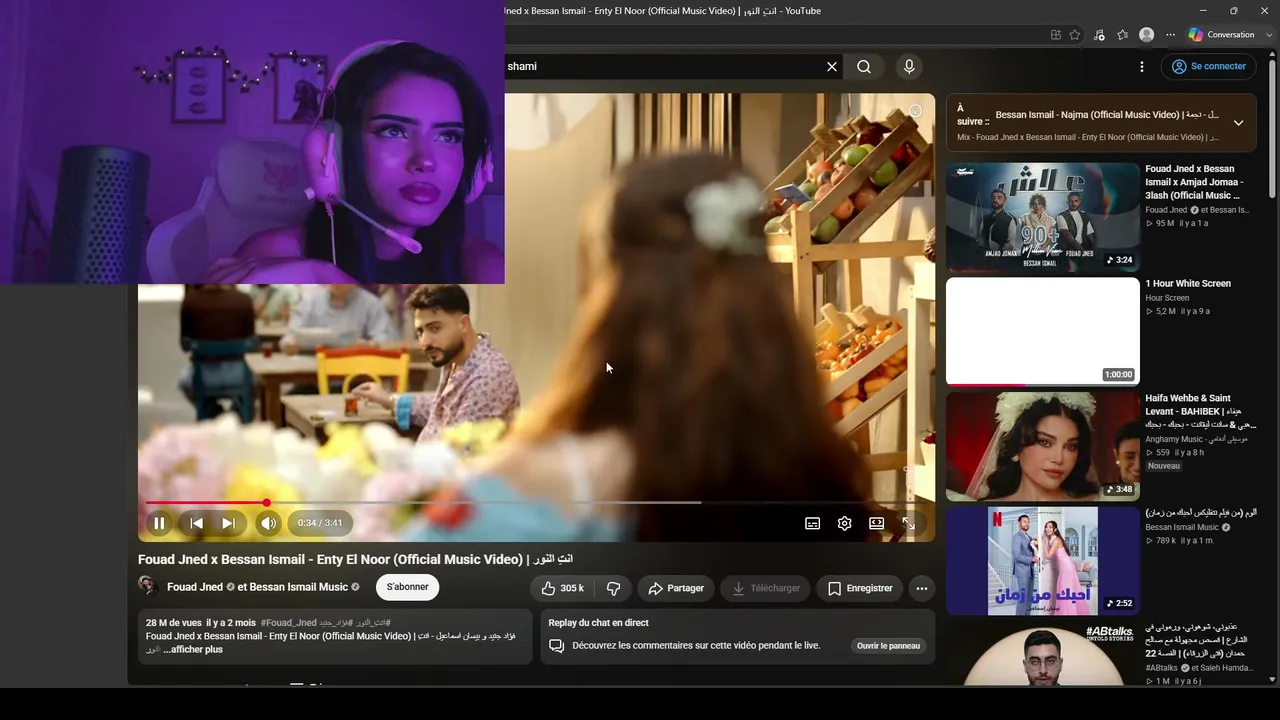The width and height of the screenshot is (1280, 720).
Task: Skip to the next video
Action: point(229,523)
